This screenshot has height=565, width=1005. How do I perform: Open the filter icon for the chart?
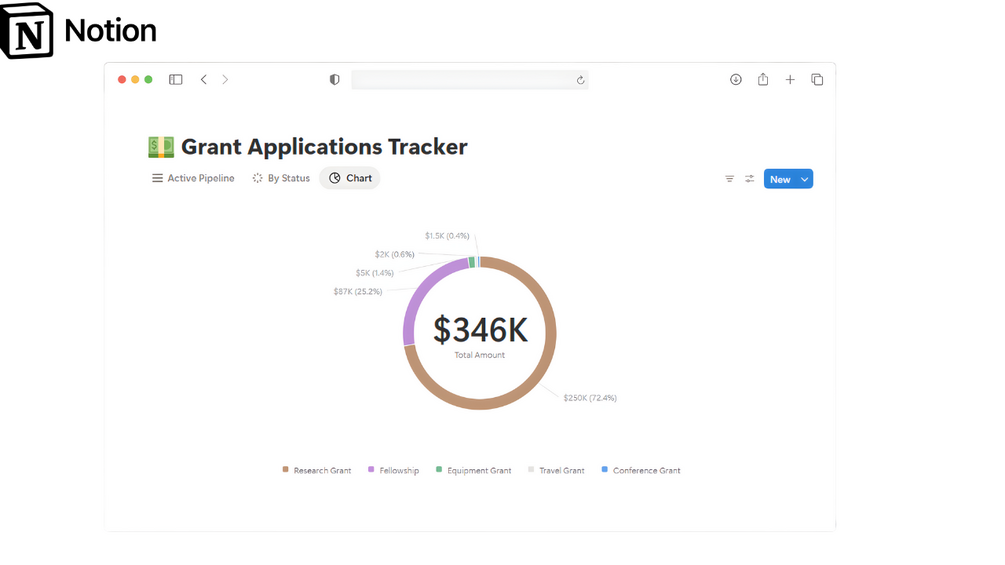[x=730, y=179]
